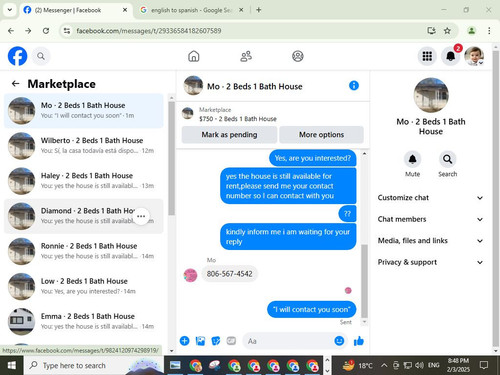Viewport: 500px width, 375px height.
Task: Open Chrome three-dot menu
Action: (489, 31)
